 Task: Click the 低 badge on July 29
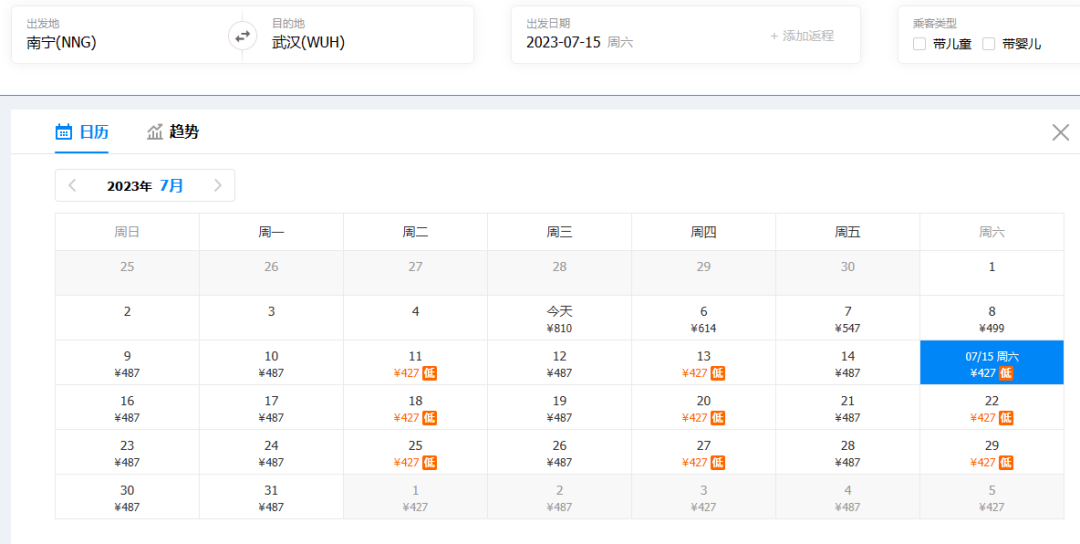point(1006,462)
